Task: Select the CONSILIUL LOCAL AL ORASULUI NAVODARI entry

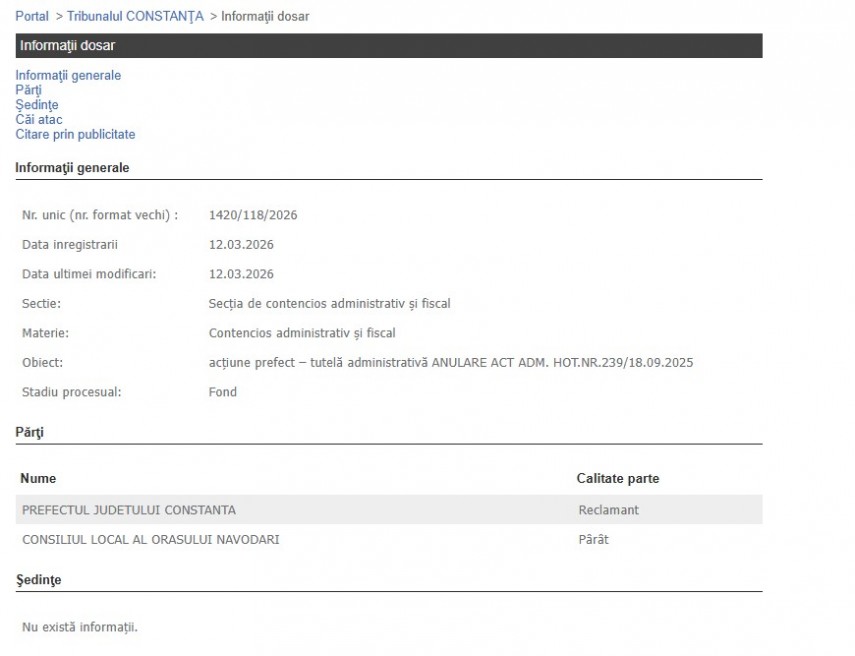Action: point(150,540)
